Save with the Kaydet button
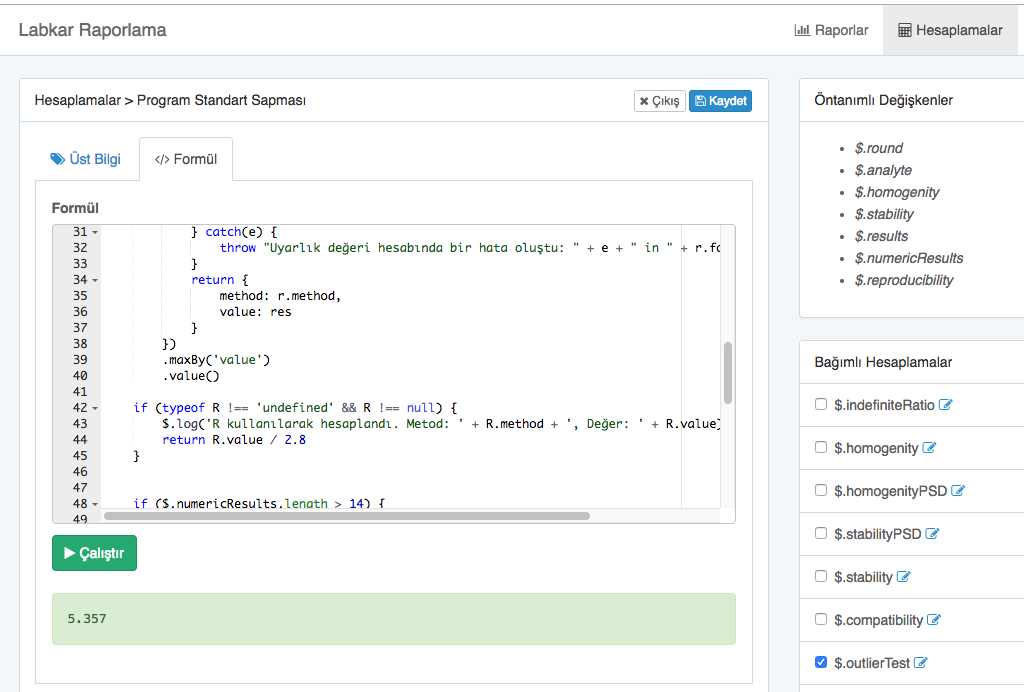The width and height of the screenshot is (1024, 692). (x=720, y=101)
